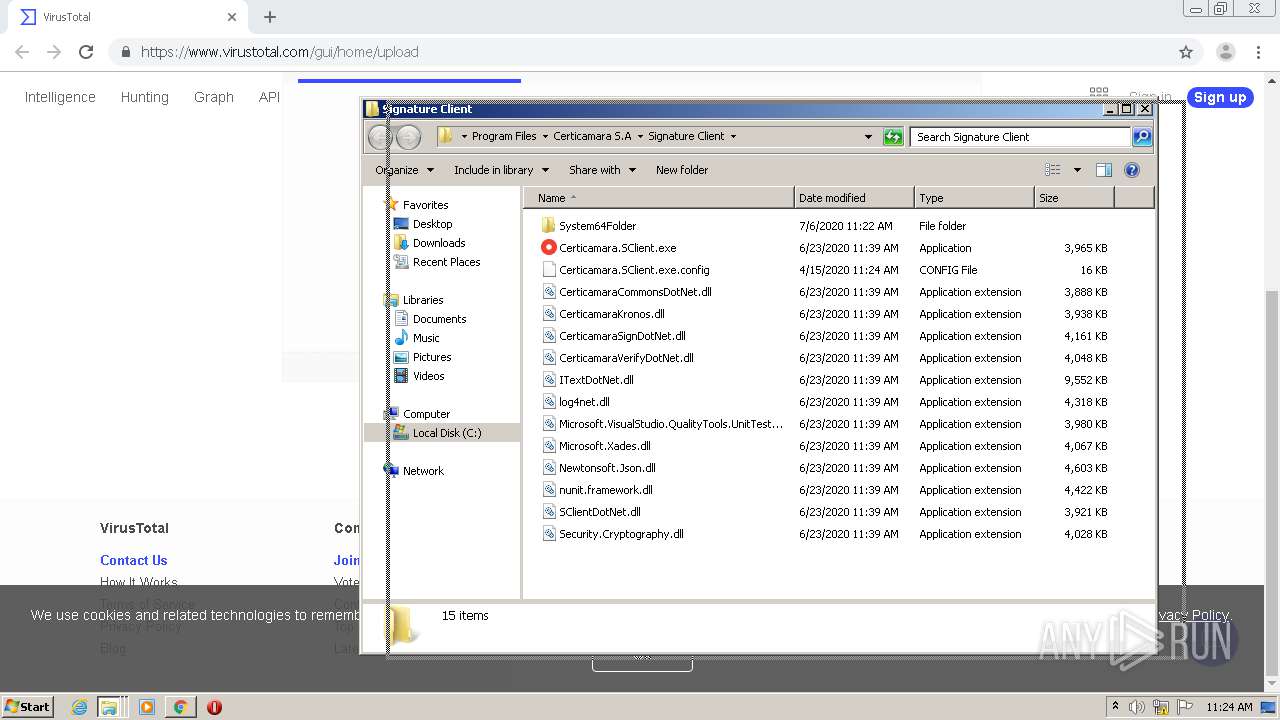Viewport: 1280px width, 720px height.
Task: Open API menu on VirusTotal
Action: click(x=269, y=97)
